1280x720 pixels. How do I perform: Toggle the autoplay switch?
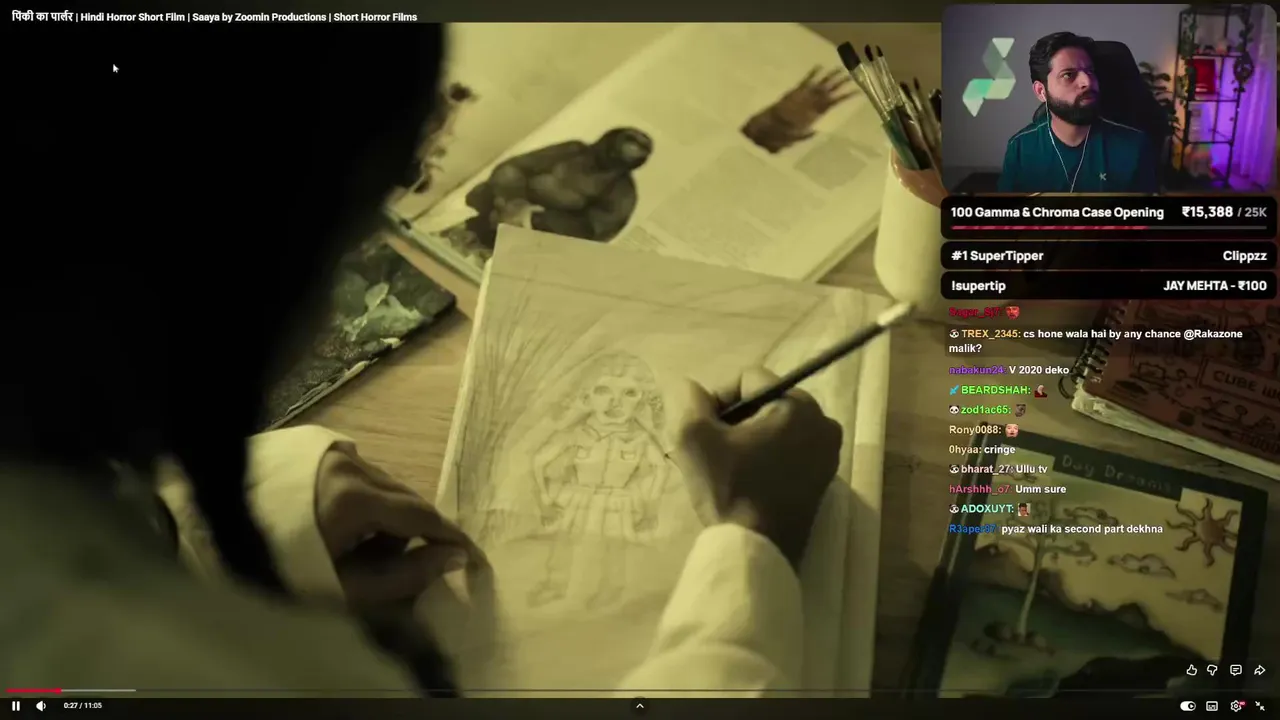(1187, 706)
